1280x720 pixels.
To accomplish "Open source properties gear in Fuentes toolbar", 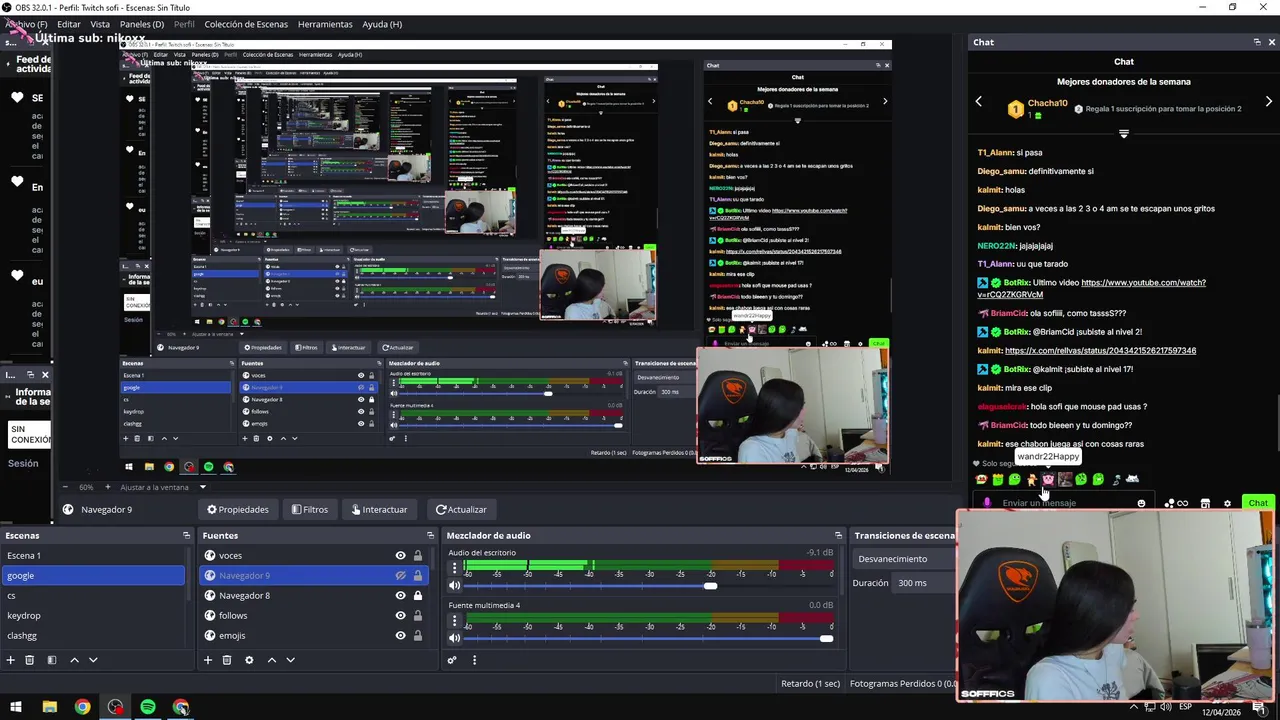I will (x=249, y=660).
